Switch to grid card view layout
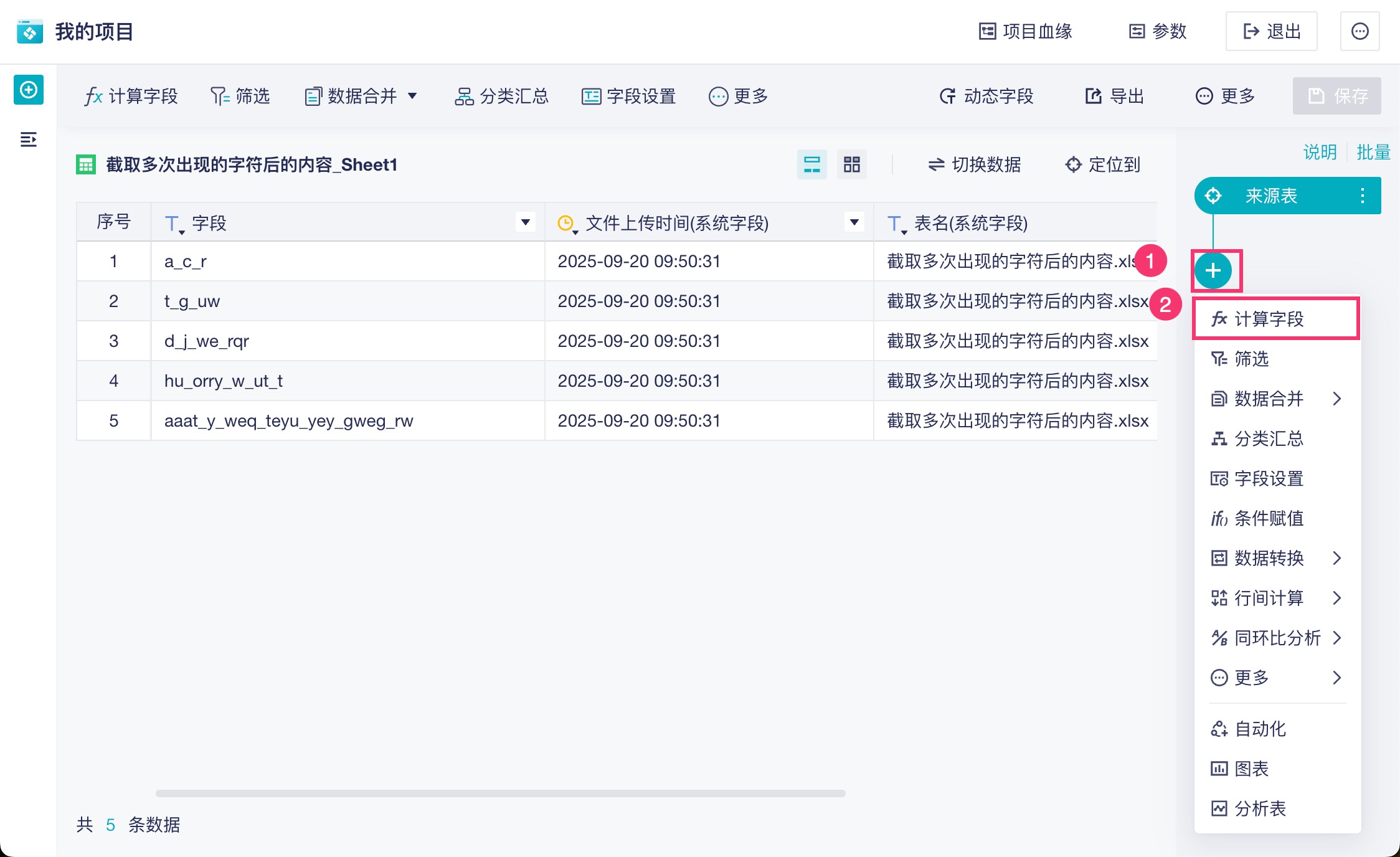The height and width of the screenshot is (857, 1400). pyautogui.click(x=851, y=164)
